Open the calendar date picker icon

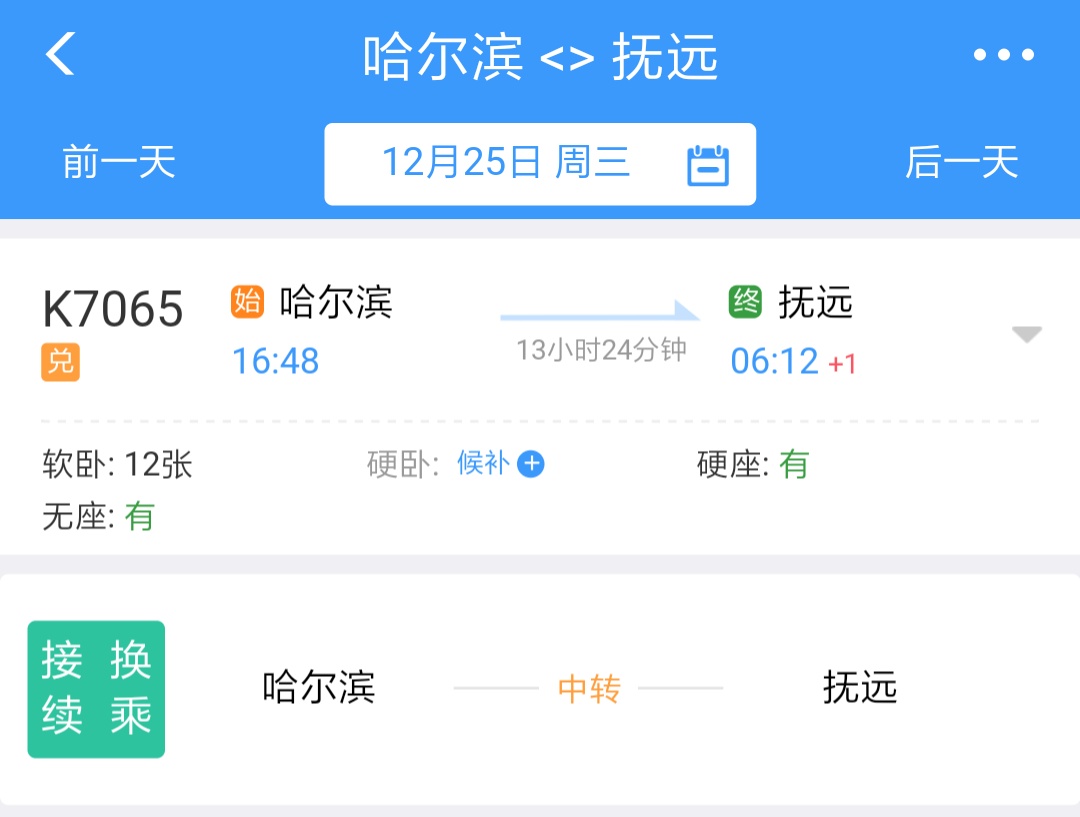[708, 165]
